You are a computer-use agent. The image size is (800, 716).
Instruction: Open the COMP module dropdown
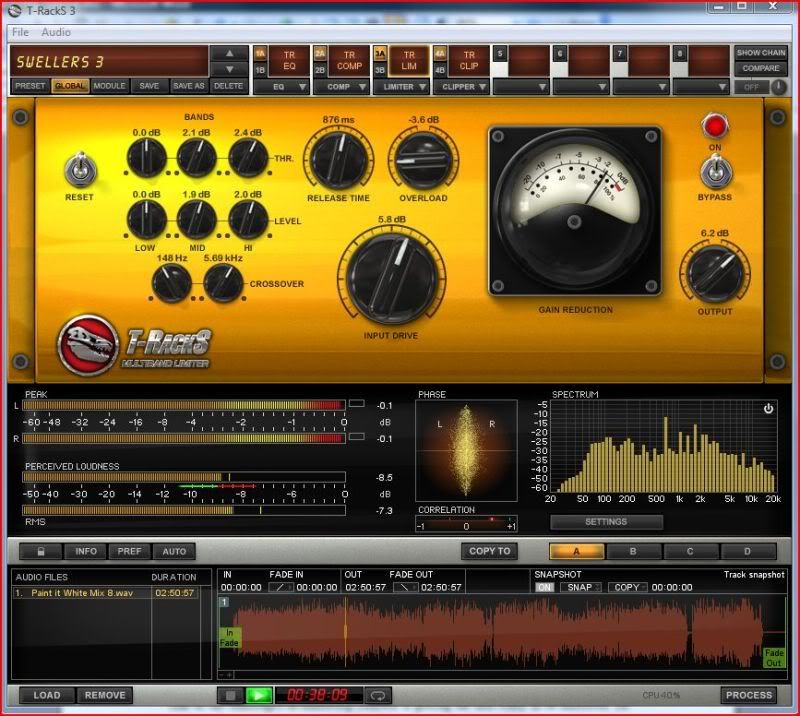click(x=341, y=87)
